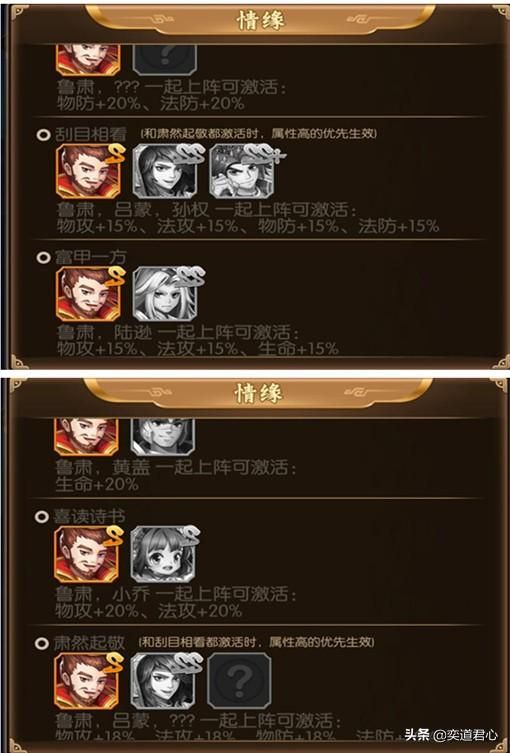The image size is (510, 753).
Task: Click the 情缘 title in the top panel
Action: tap(261, 20)
